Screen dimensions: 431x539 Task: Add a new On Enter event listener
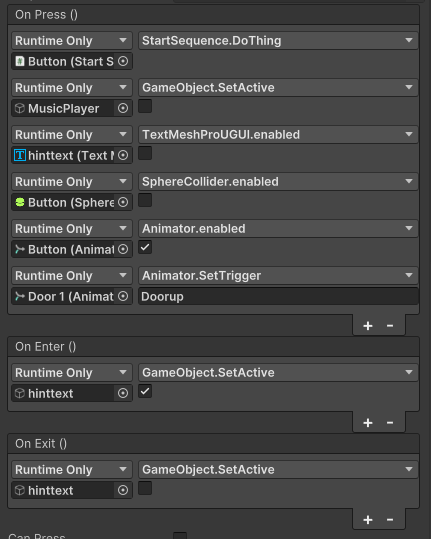(x=368, y=422)
